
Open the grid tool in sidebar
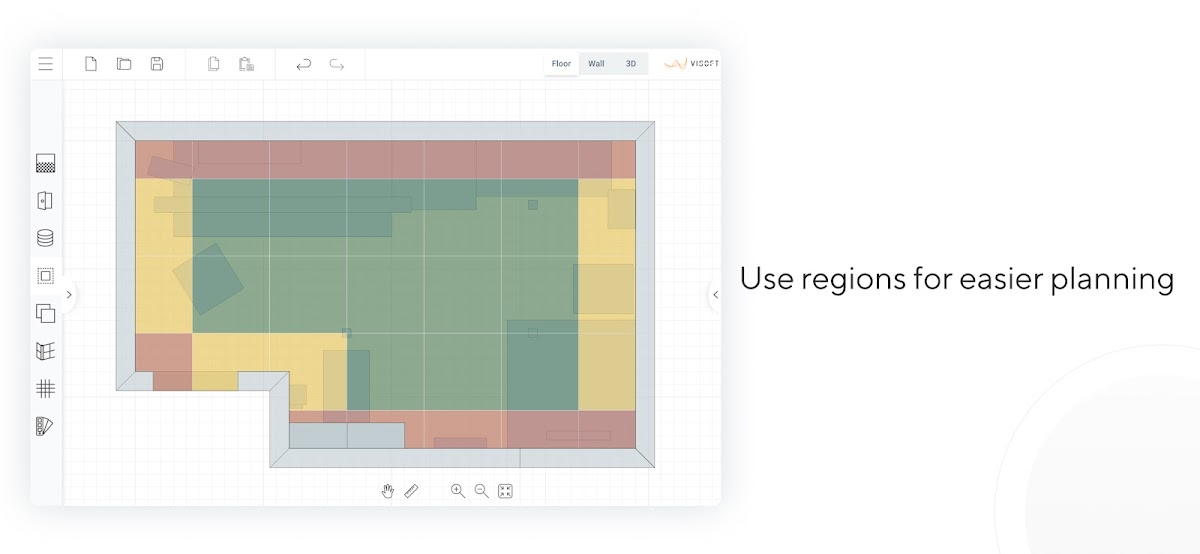pos(45,389)
